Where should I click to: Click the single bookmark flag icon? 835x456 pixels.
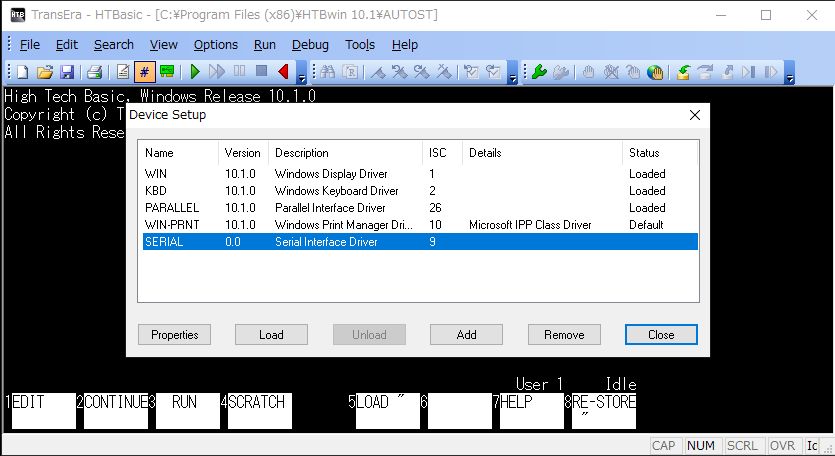tap(378, 71)
